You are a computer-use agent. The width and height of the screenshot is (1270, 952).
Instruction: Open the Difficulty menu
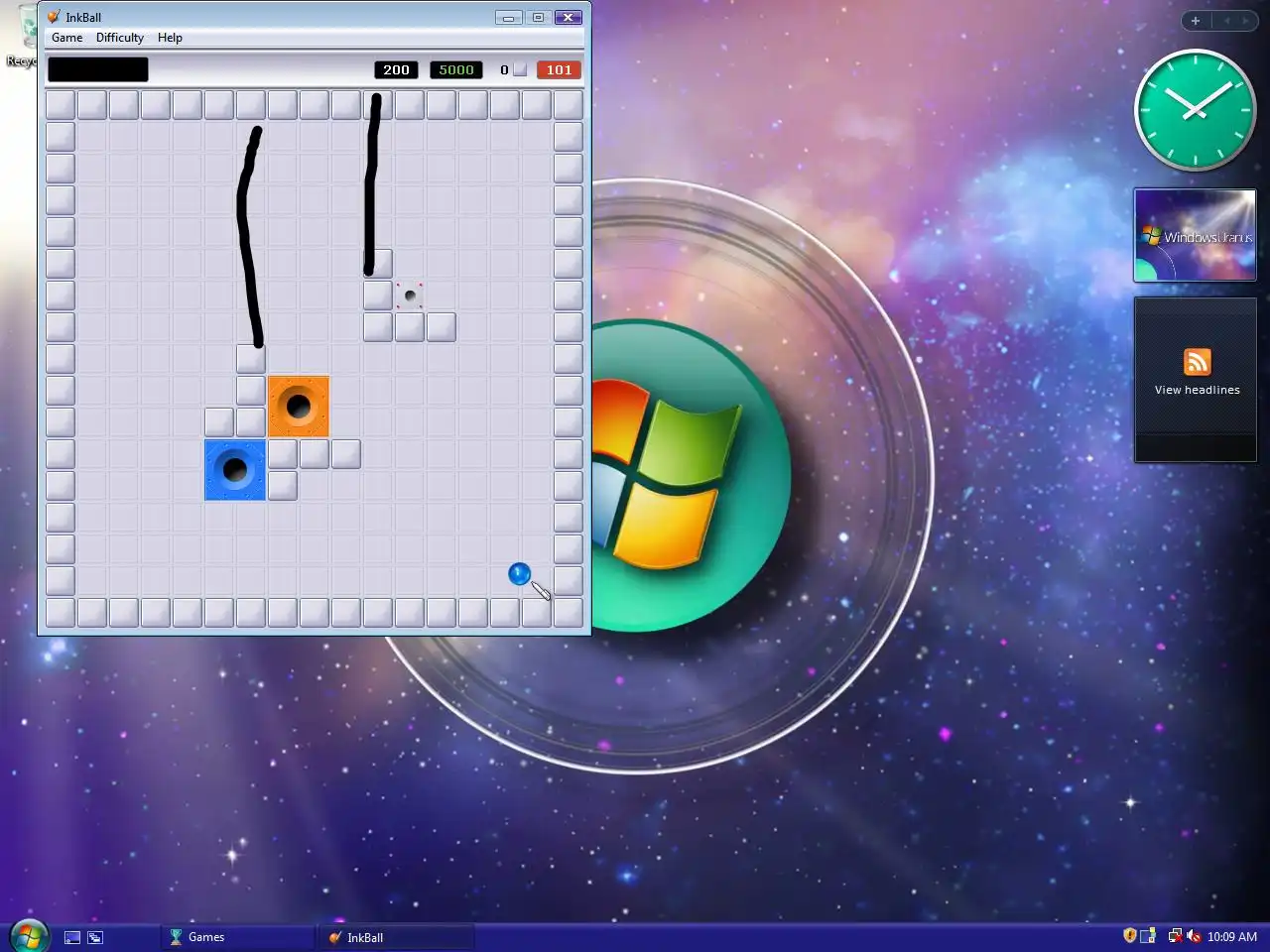(120, 38)
